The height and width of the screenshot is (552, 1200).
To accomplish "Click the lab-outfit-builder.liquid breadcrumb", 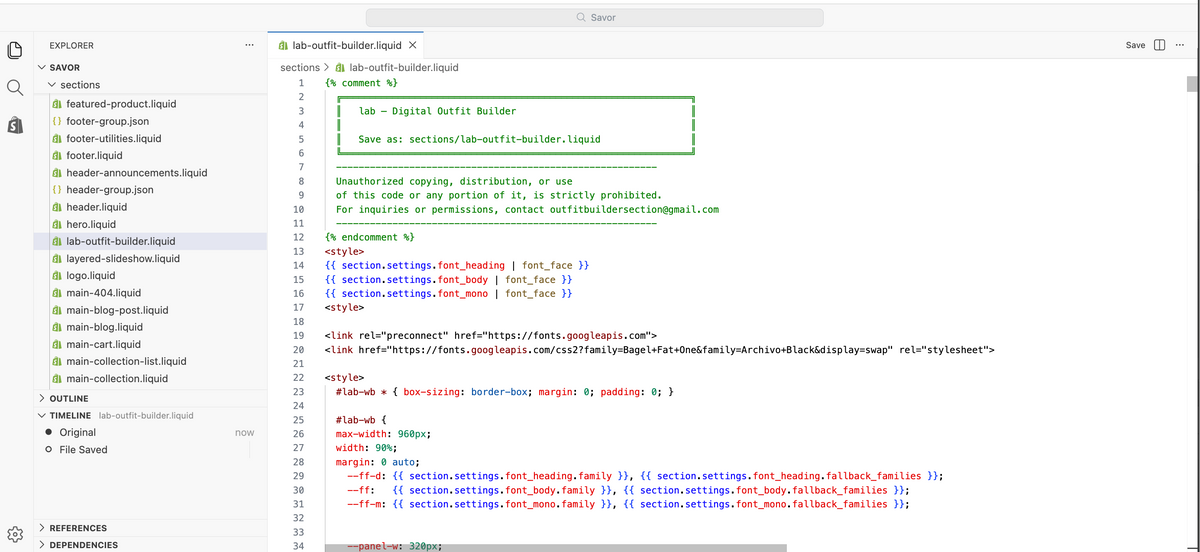I will pyautogui.click(x=395, y=67).
